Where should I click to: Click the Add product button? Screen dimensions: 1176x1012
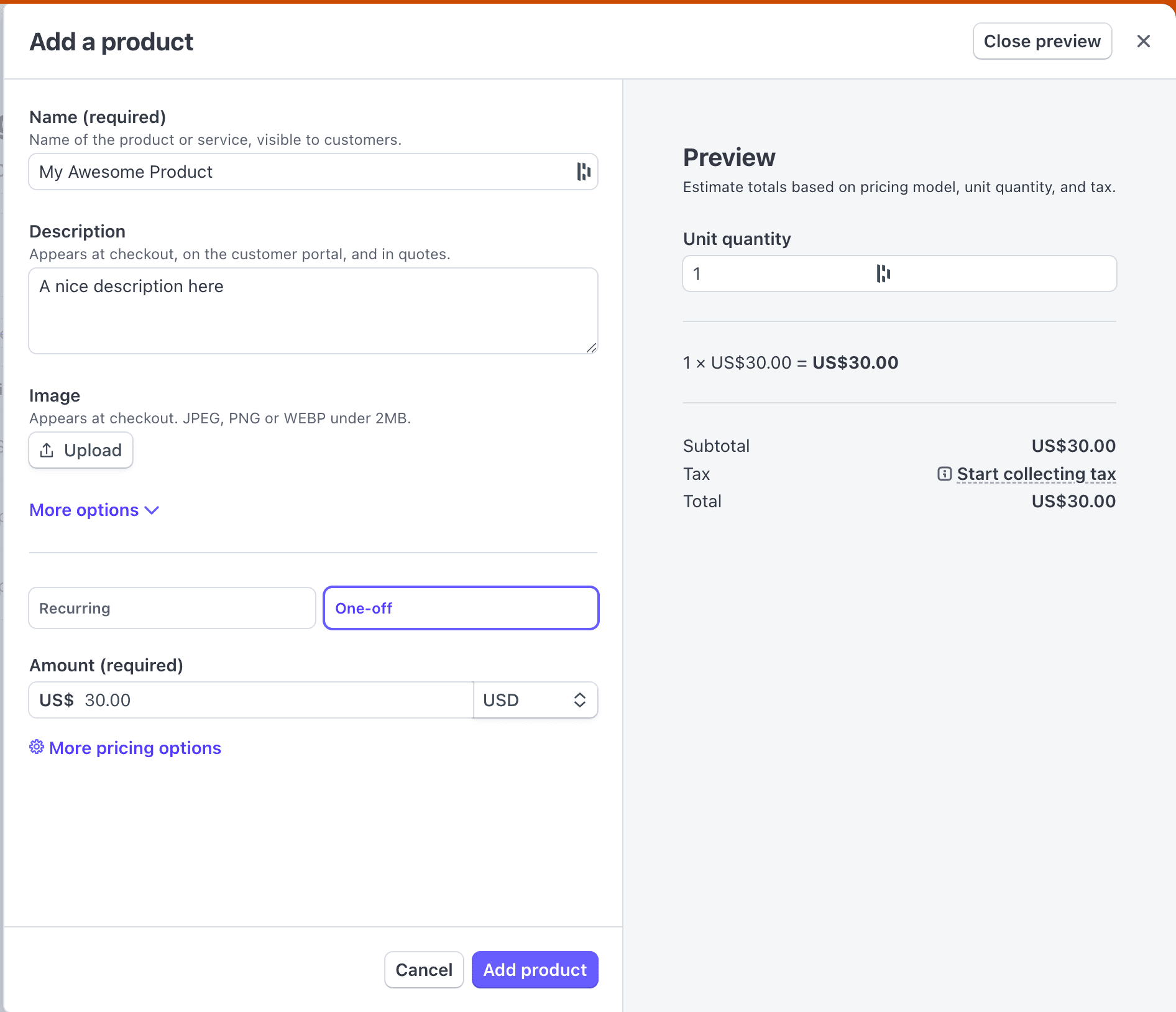pyautogui.click(x=535, y=970)
